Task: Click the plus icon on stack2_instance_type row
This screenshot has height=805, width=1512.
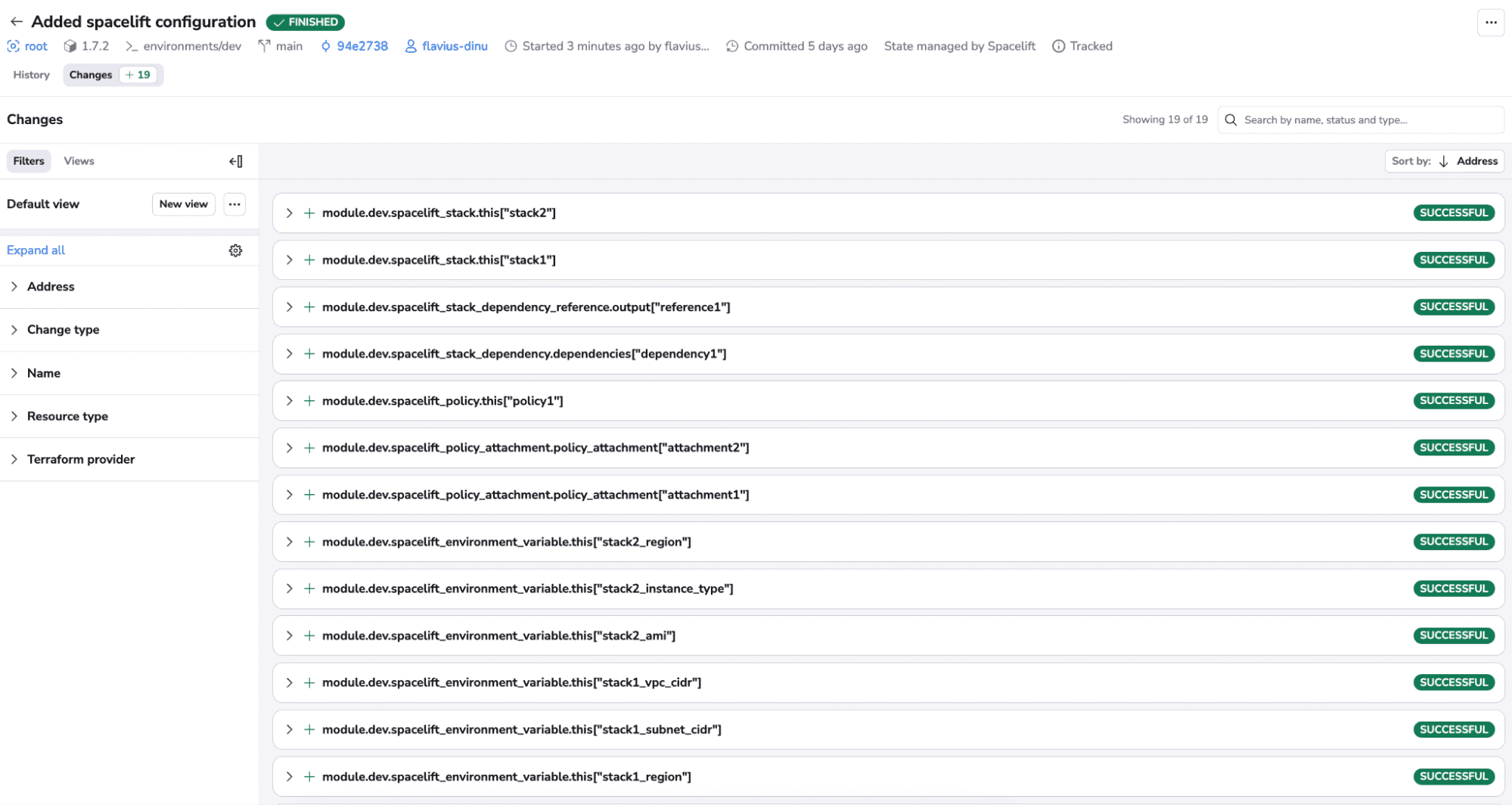Action: click(309, 589)
